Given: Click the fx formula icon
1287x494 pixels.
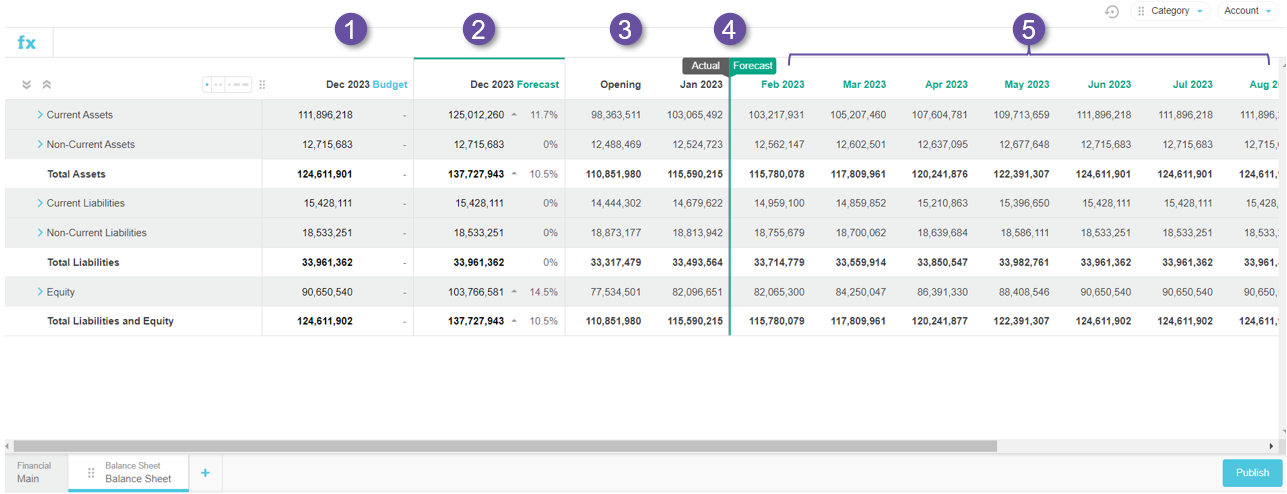Looking at the screenshot, I should [x=27, y=43].
